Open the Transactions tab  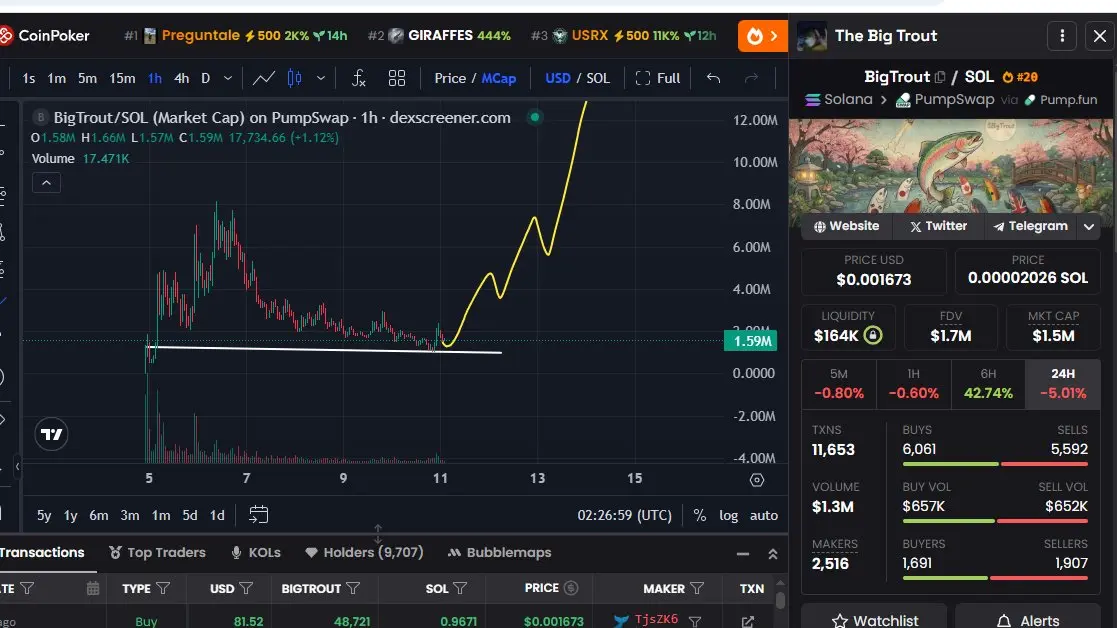pos(42,553)
